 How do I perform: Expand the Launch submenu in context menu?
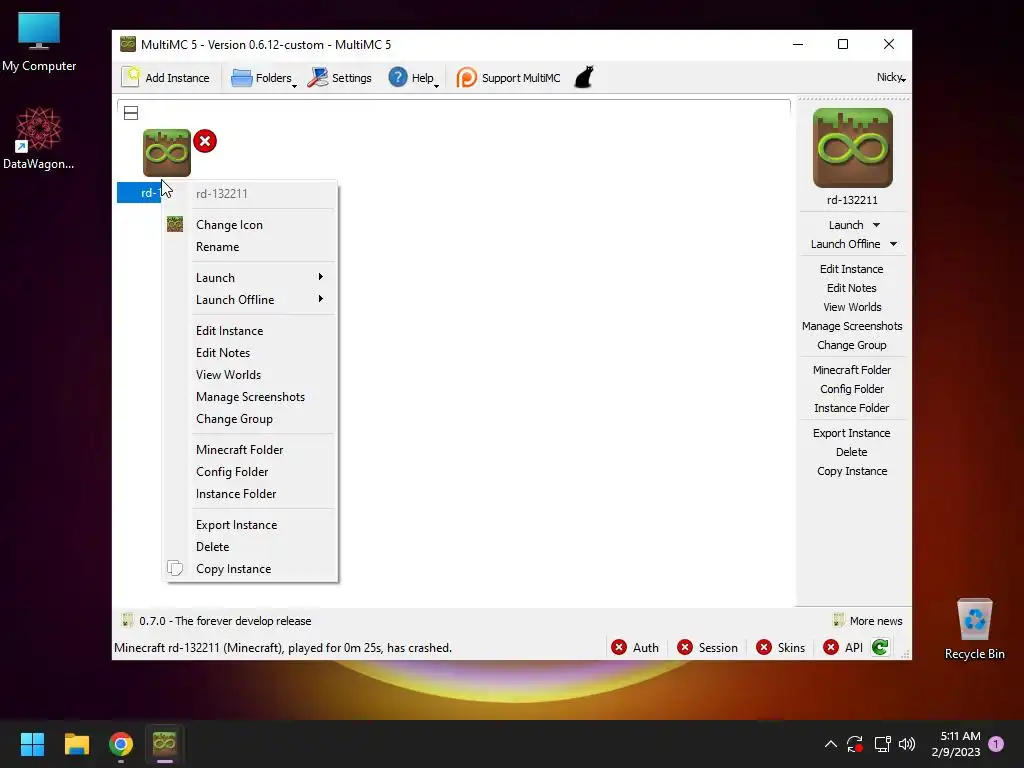pos(249,278)
